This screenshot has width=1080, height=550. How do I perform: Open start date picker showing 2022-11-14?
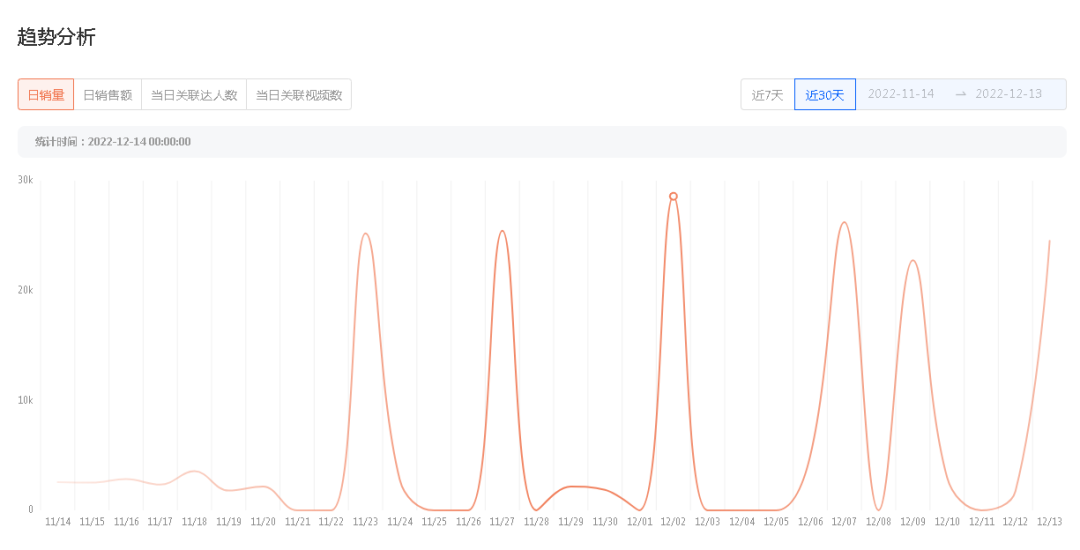click(901, 94)
